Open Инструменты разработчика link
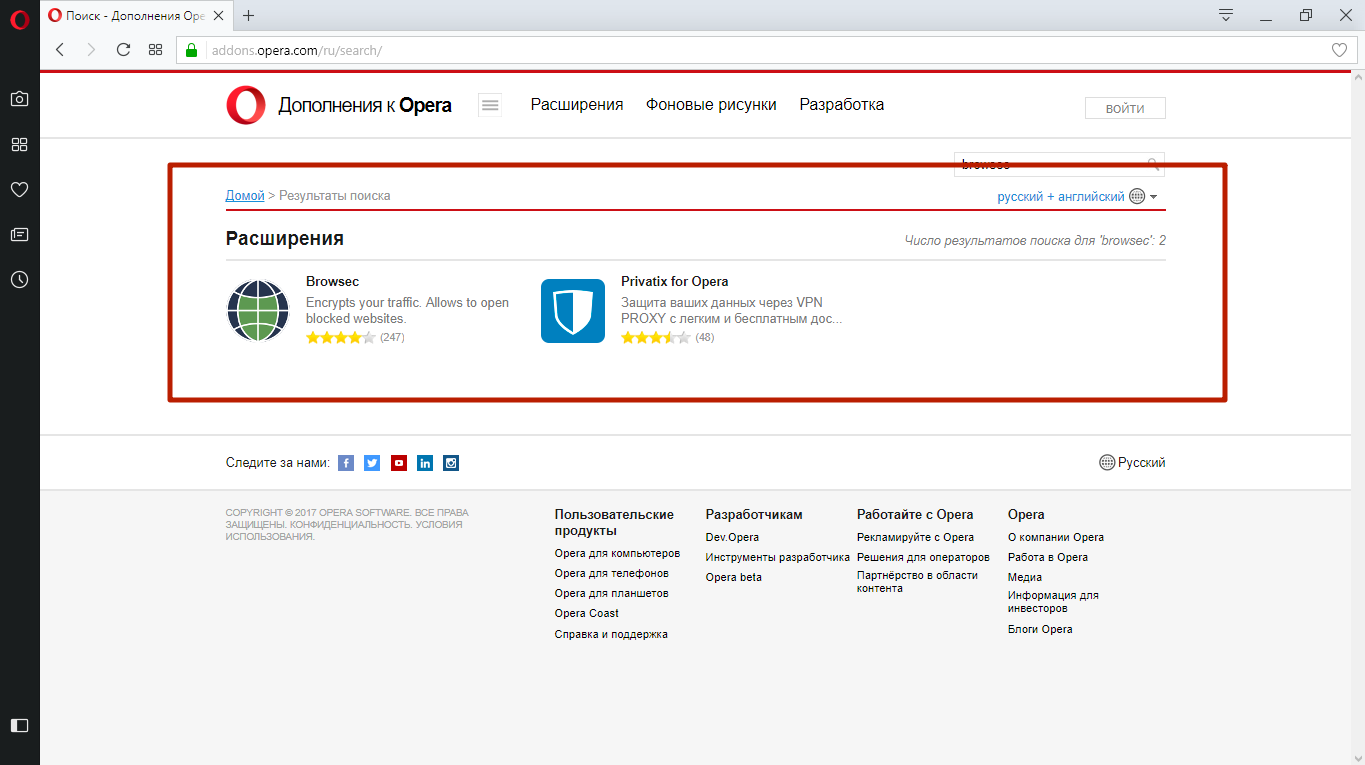This screenshot has height=765, width=1365. pos(778,558)
